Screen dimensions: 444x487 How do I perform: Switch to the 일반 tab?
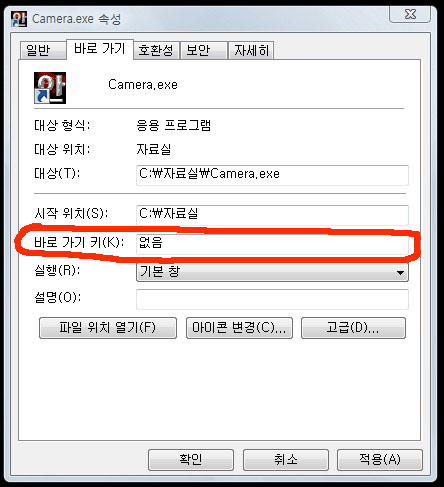(x=42, y=50)
